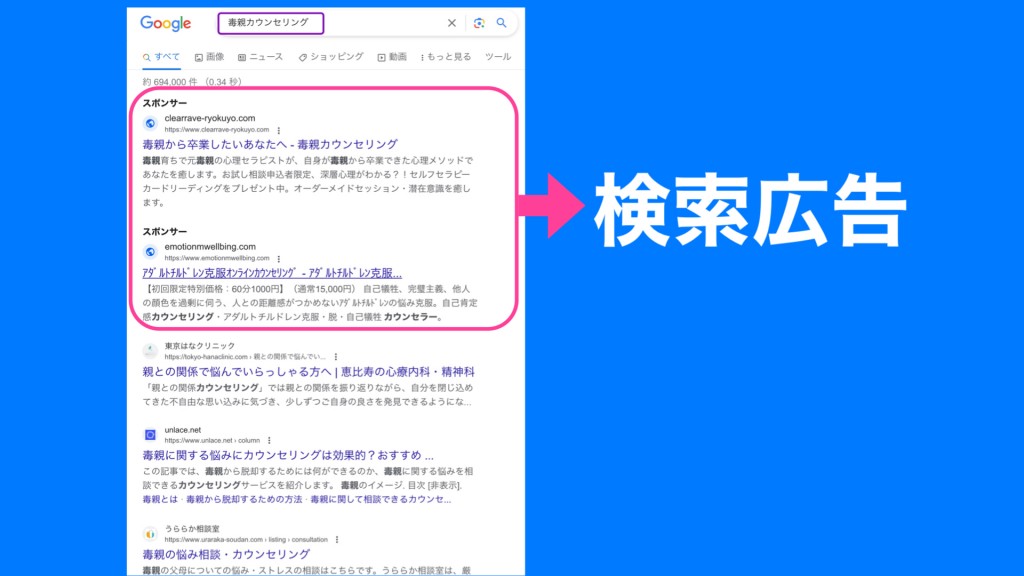
Task: Open the ショッピング tab
Action: click(331, 57)
